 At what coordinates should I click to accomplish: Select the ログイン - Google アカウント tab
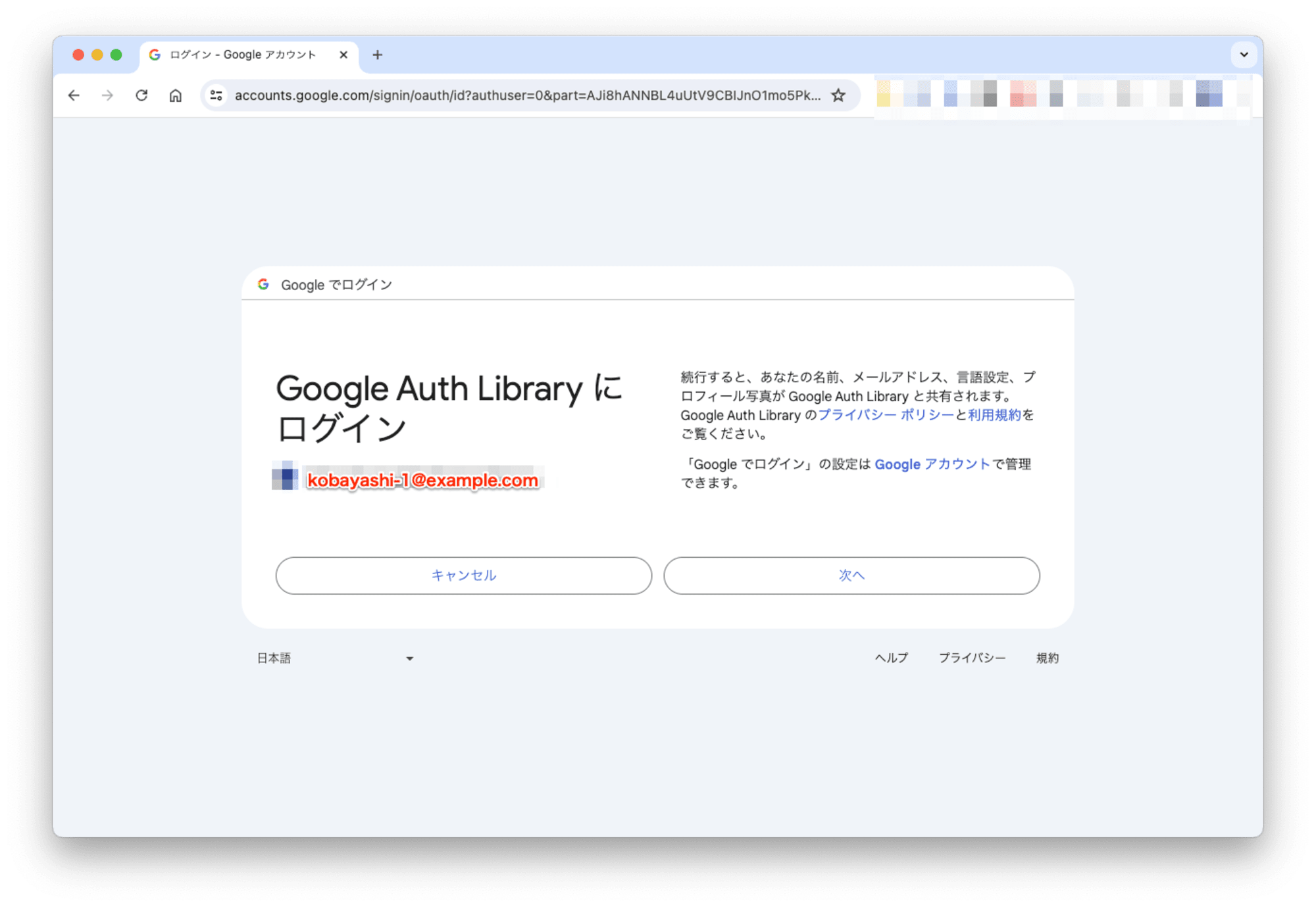tap(249, 55)
